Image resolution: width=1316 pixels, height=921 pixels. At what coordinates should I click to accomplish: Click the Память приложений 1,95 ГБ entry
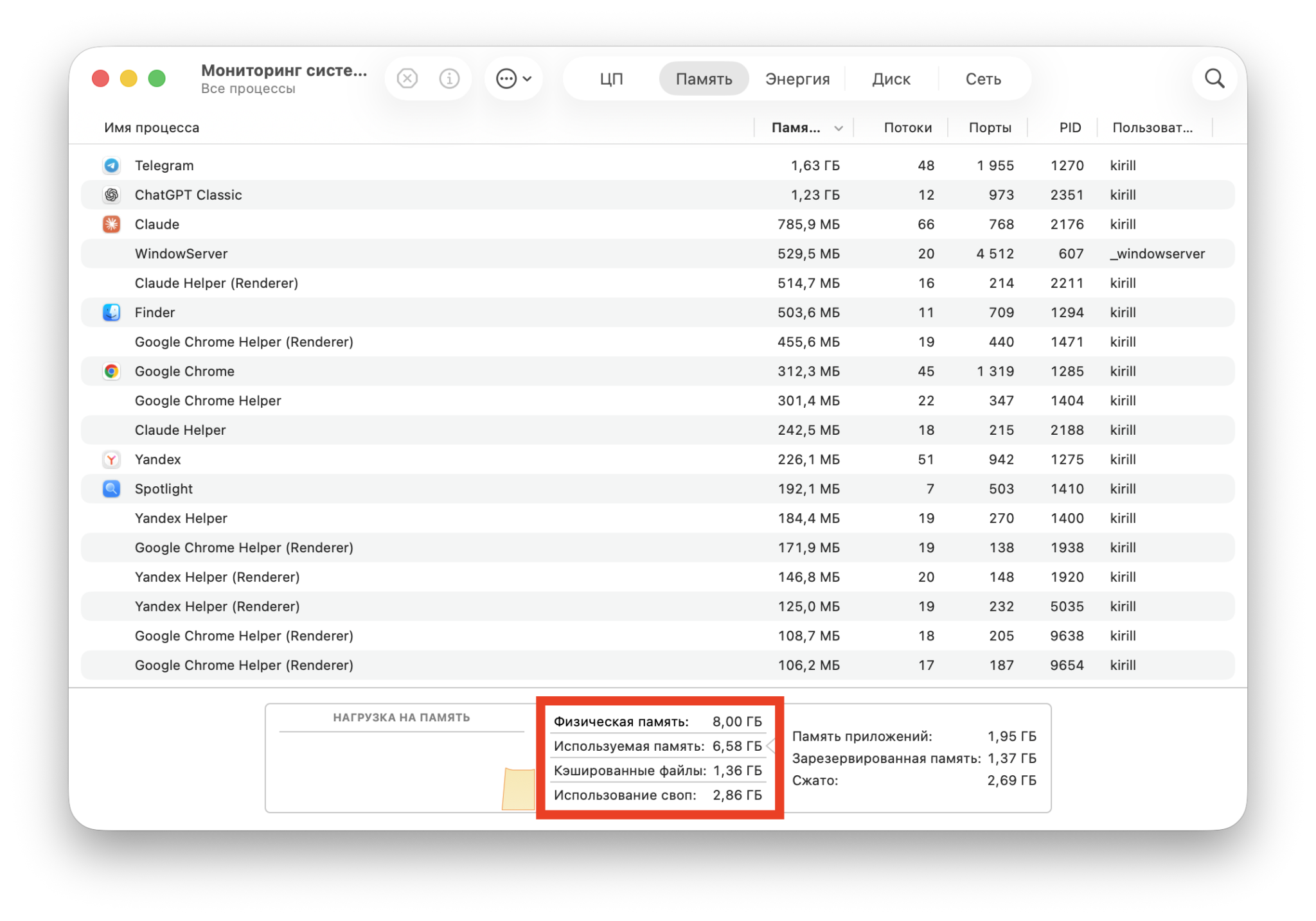[x=914, y=736]
